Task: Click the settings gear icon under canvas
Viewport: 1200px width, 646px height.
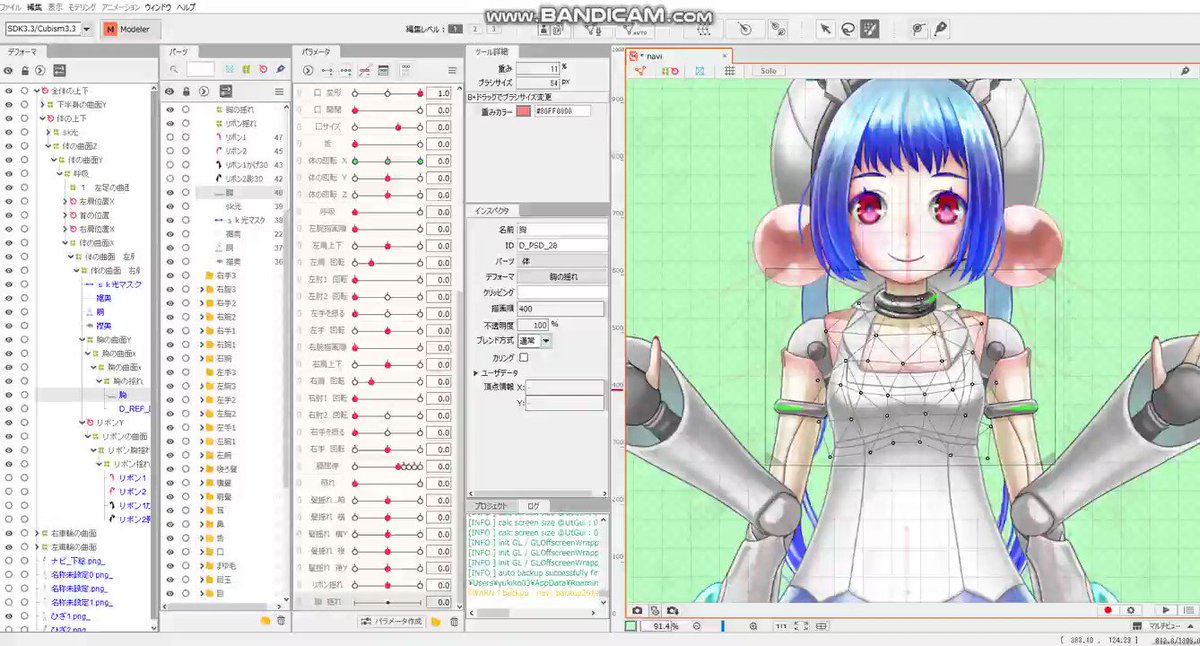Action: point(1132,609)
